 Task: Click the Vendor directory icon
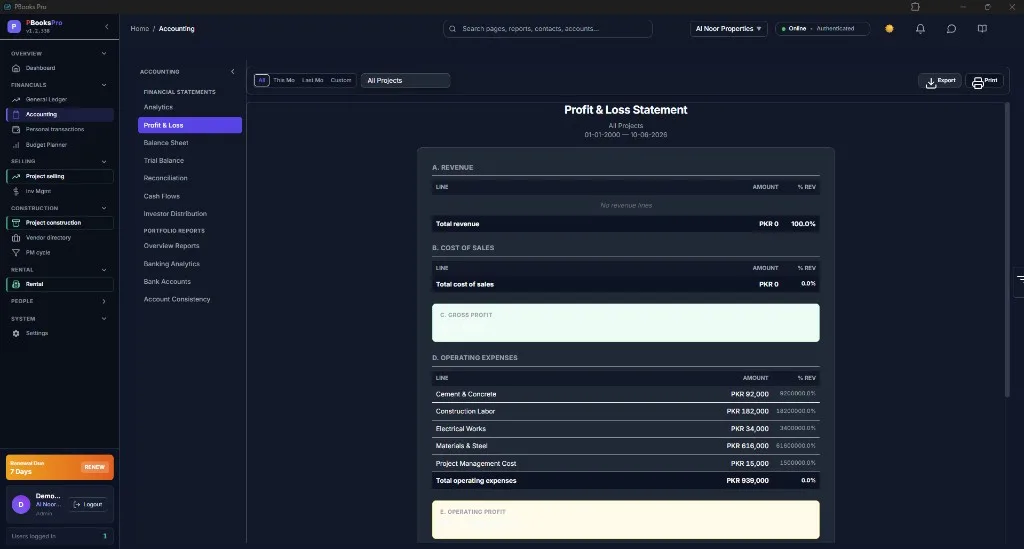16,238
